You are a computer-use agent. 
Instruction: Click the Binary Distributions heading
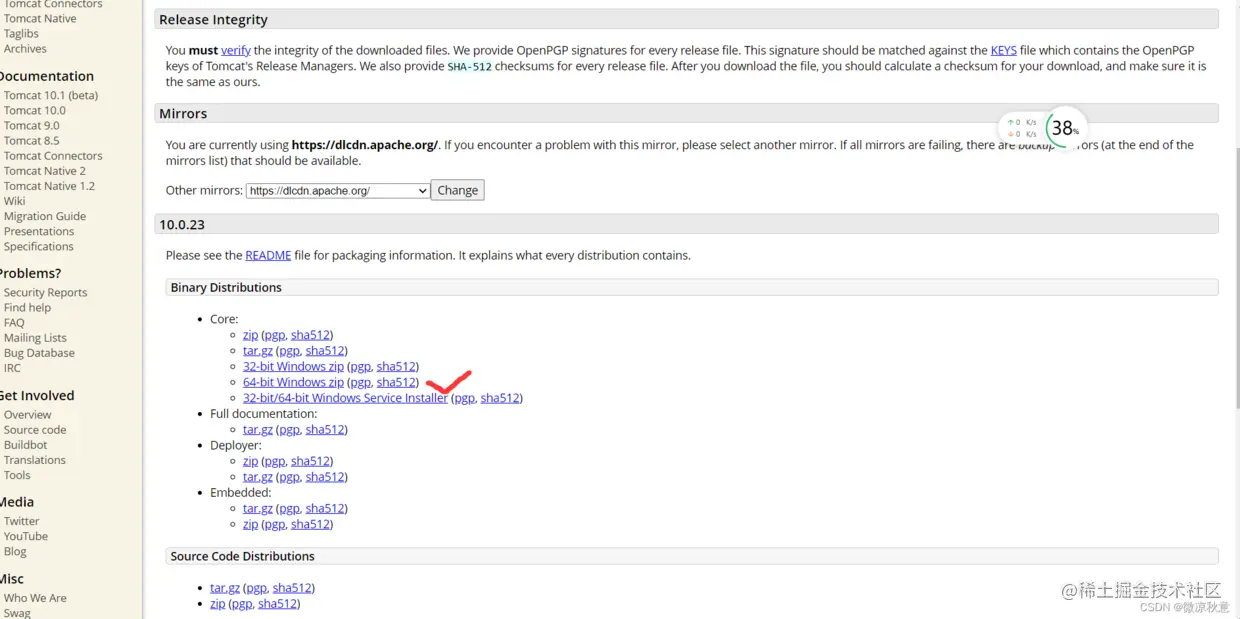click(226, 287)
